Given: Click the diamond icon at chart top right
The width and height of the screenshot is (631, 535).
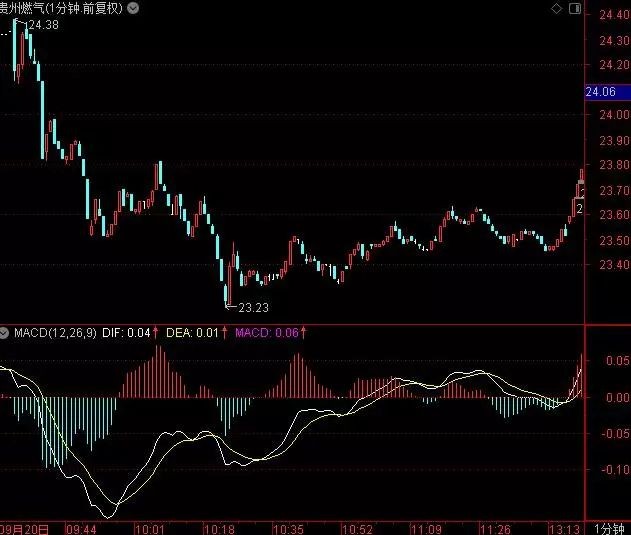Looking at the screenshot, I should pyautogui.click(x=557, y=8).
